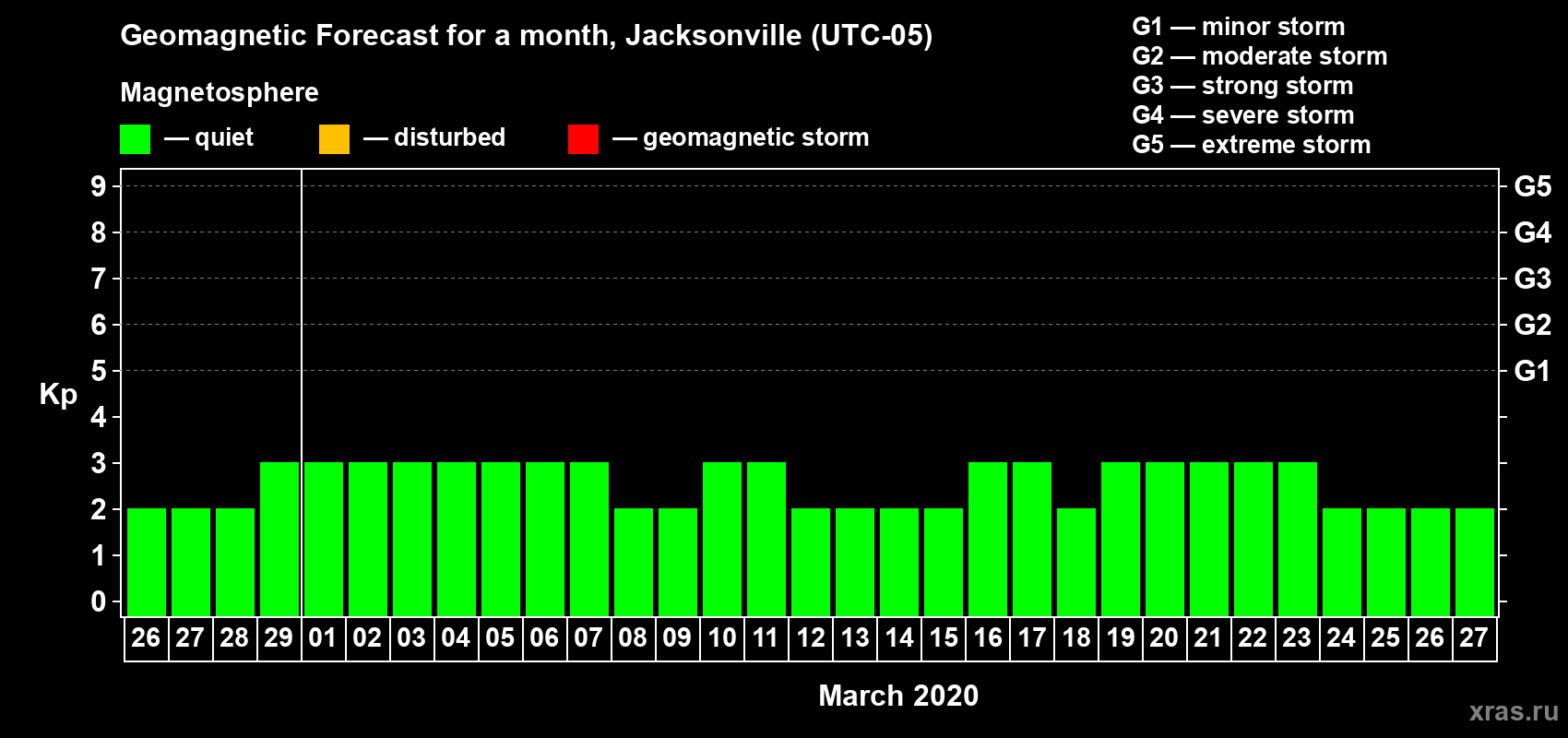The height and width of the screenshot is (738, 1568).
Task: Click the date label 11 on the horizontal axis
Action: point(766,638)
